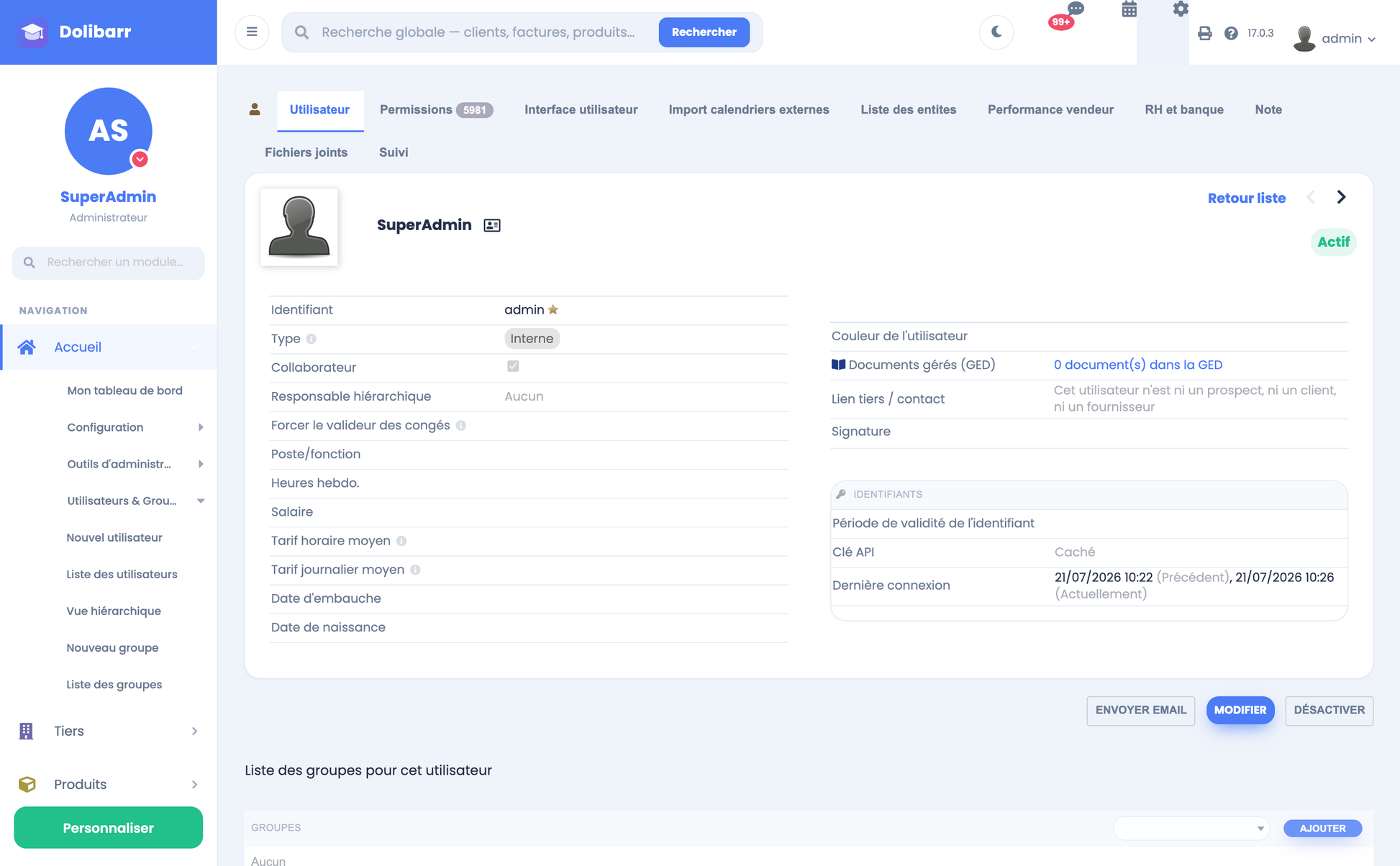Open the Performance vendeur tab

(x=1050, y=109)
